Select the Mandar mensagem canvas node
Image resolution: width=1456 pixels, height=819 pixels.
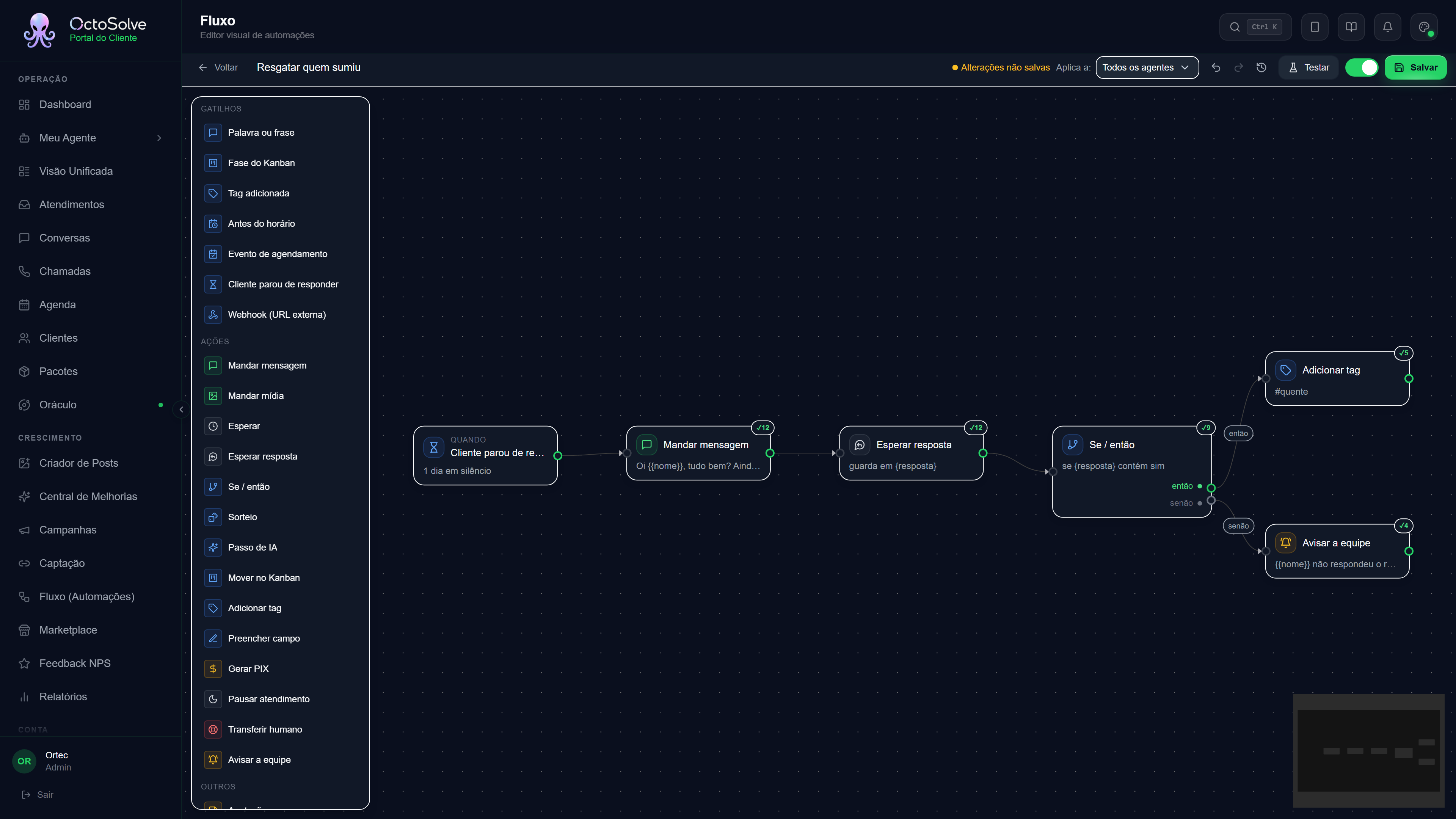[698, 453]
